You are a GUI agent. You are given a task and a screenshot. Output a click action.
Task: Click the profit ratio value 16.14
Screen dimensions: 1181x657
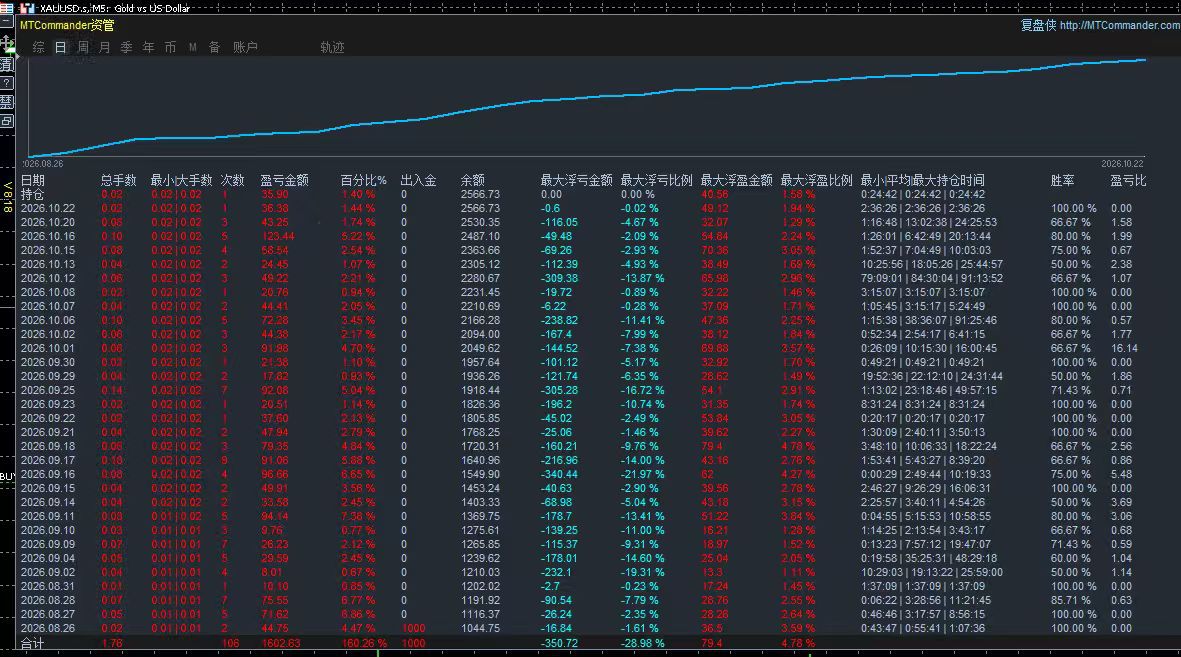click(1125, 348)
